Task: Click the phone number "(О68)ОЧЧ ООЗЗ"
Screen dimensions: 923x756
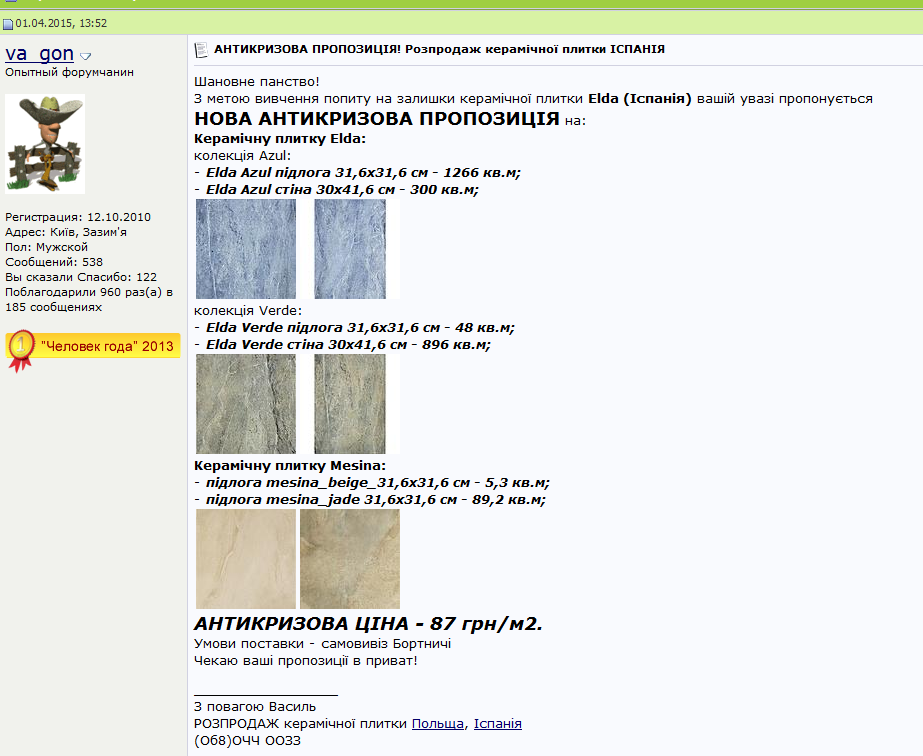Action: (247, 741)
